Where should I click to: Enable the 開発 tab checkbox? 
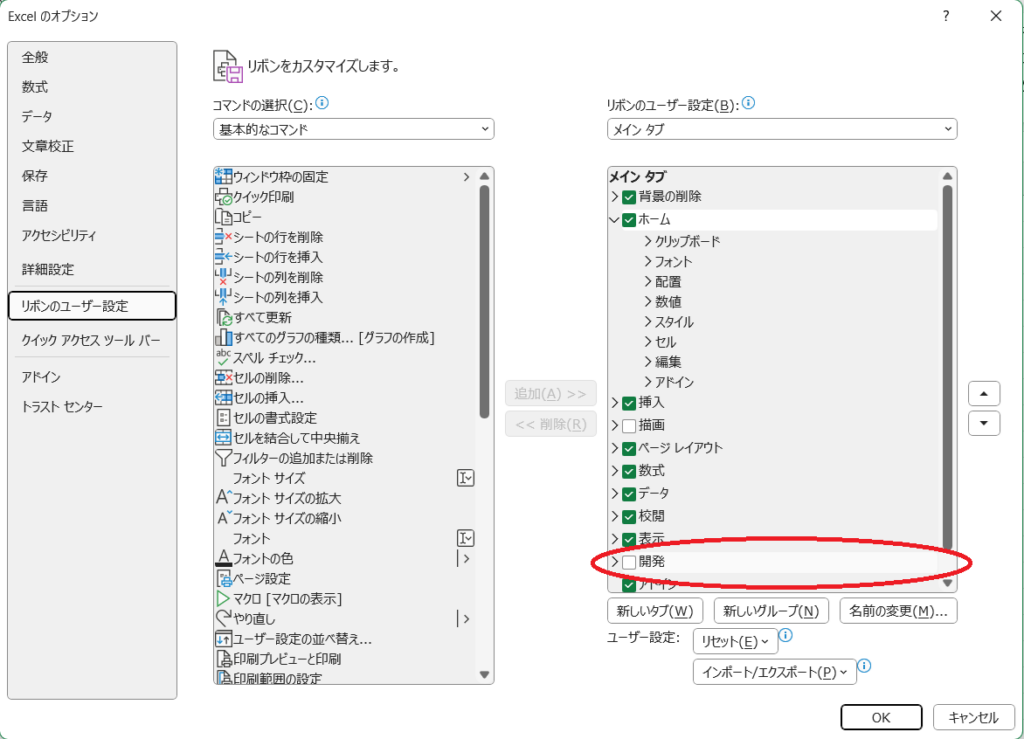coord(628,562)
